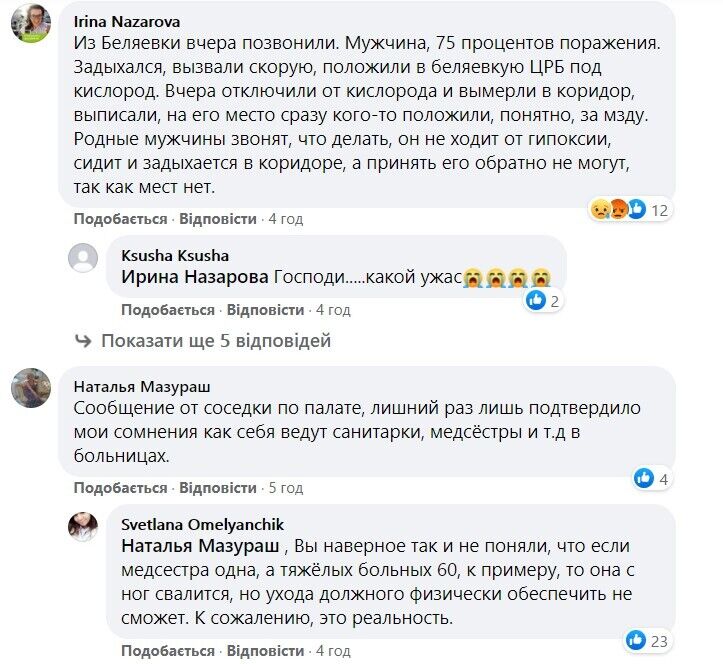Reply to Наталья Мазураш's comment
The image size is (723, 664).
click(x=219, y=487)
